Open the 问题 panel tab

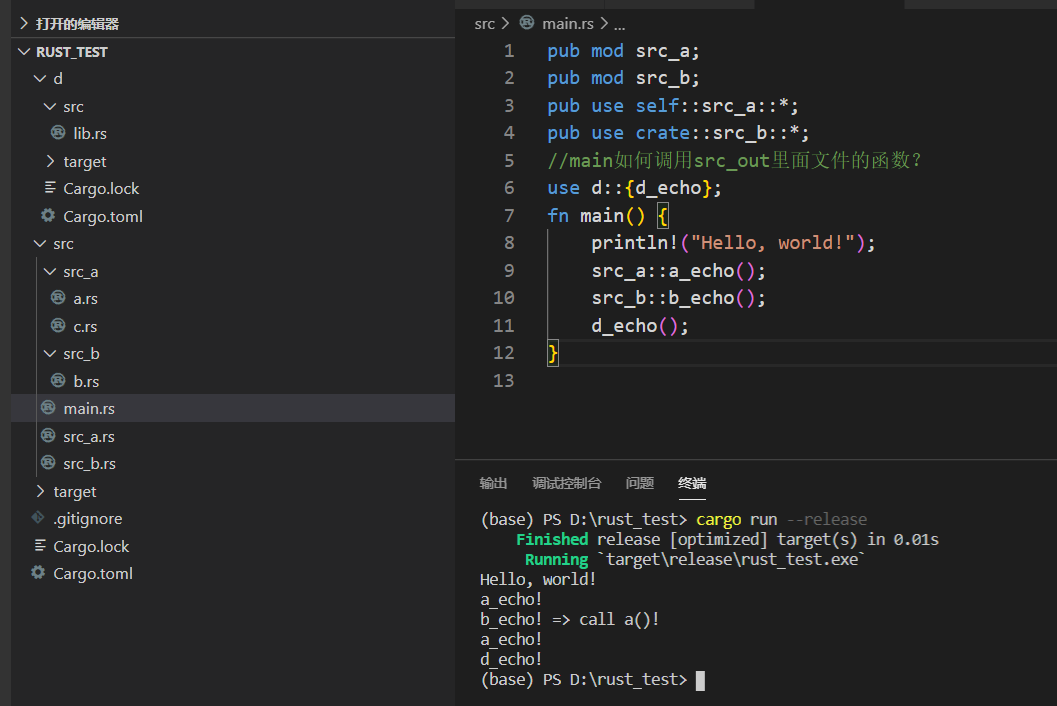pos(639,482)
